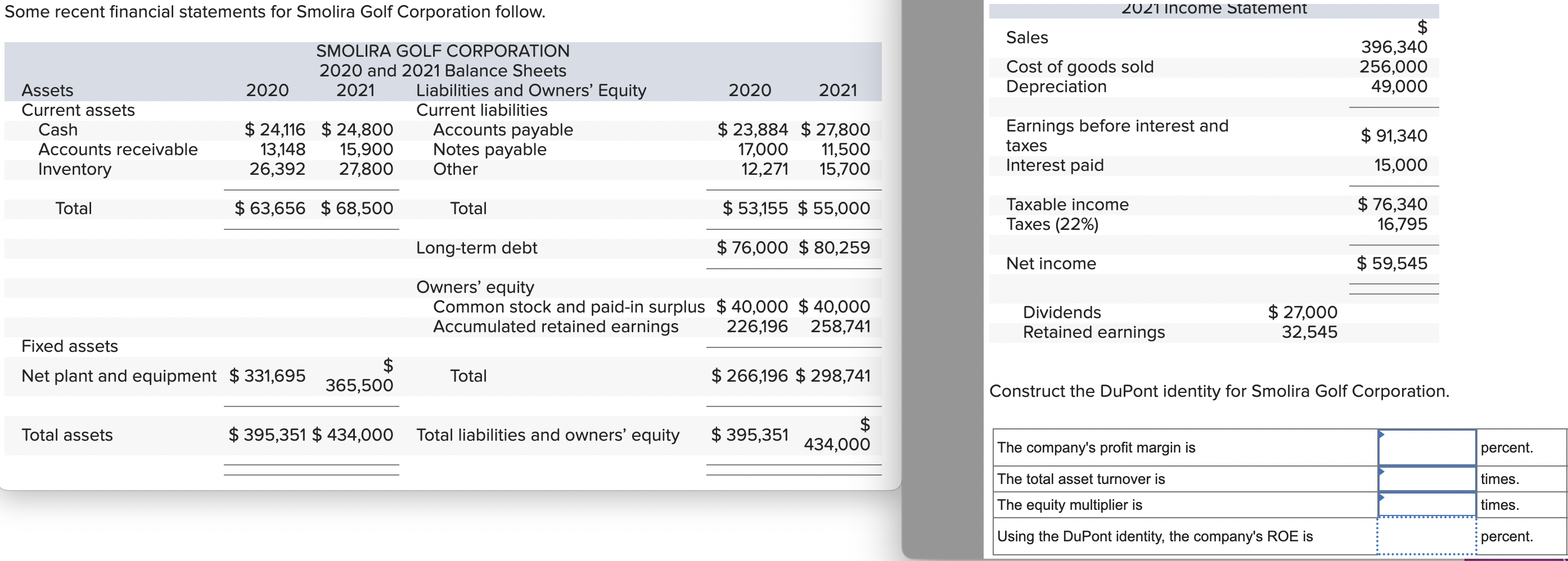Select the 2021 Cash value $ 24,800
Screen dimensions: 1568x561
point(357,130)
